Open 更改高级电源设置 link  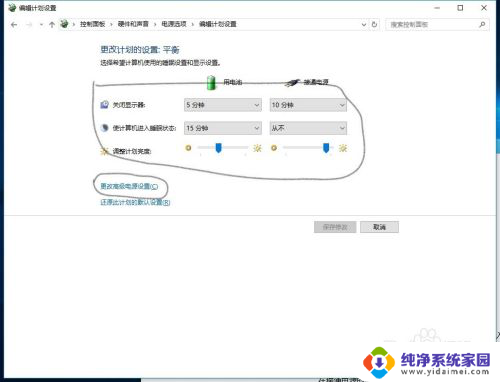(x=129, y=186)
